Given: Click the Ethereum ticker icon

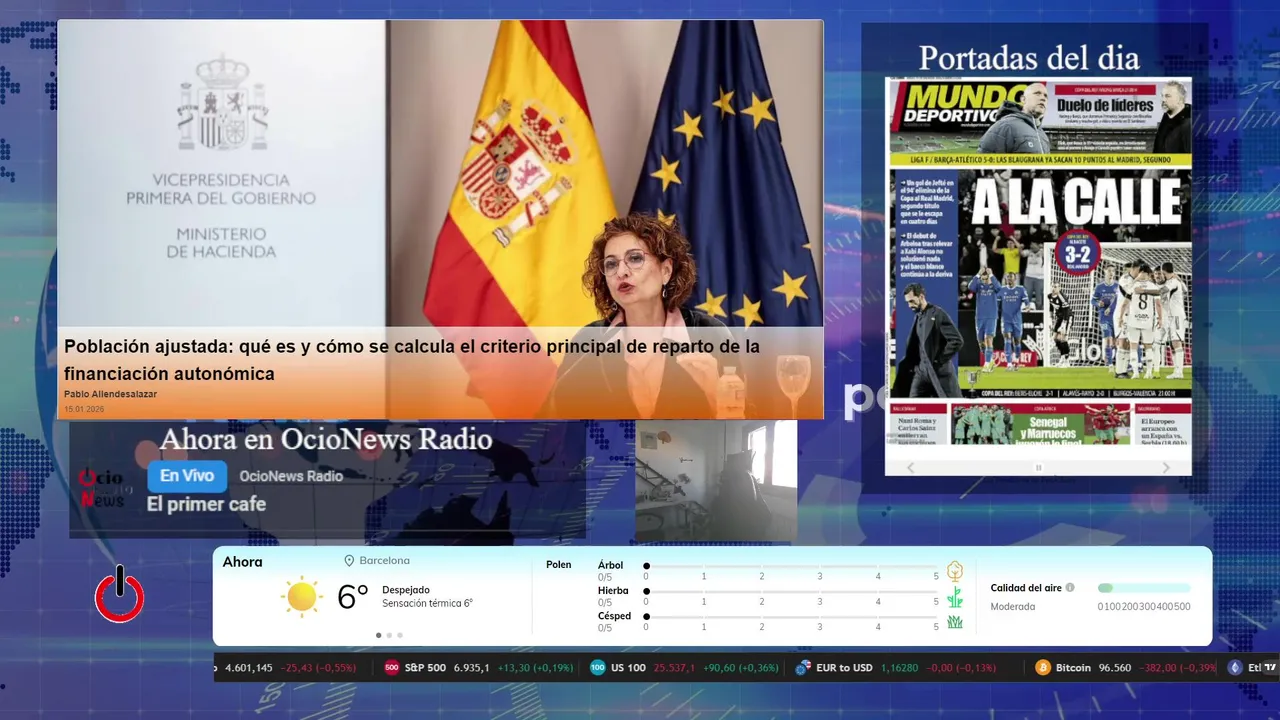Looking at the screenshot, I should pos(1235,668).
